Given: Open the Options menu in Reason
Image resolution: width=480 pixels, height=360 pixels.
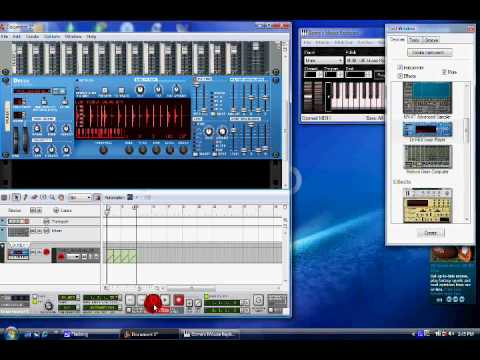Looking at the screenshot, I should [52, 36].
